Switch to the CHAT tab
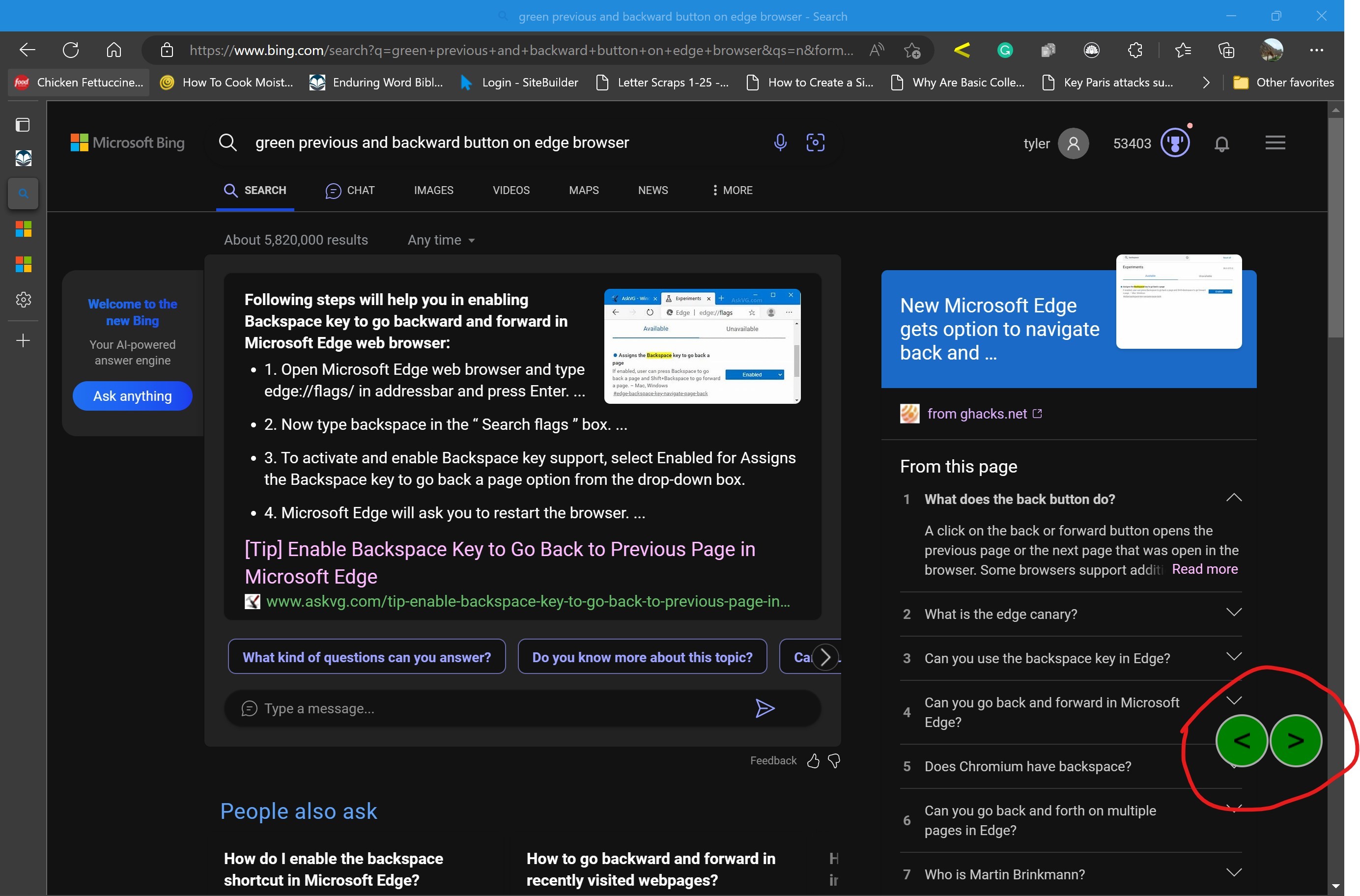The height and width of the screenshot is (896, 1360). (x=350, y=190)
